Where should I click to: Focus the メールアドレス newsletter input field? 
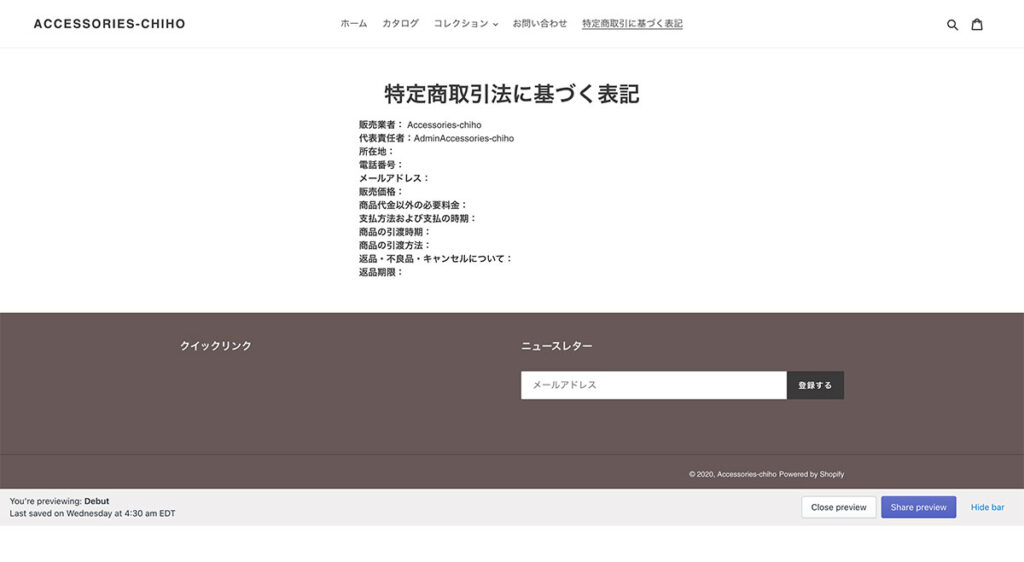(x=654, y=385)
